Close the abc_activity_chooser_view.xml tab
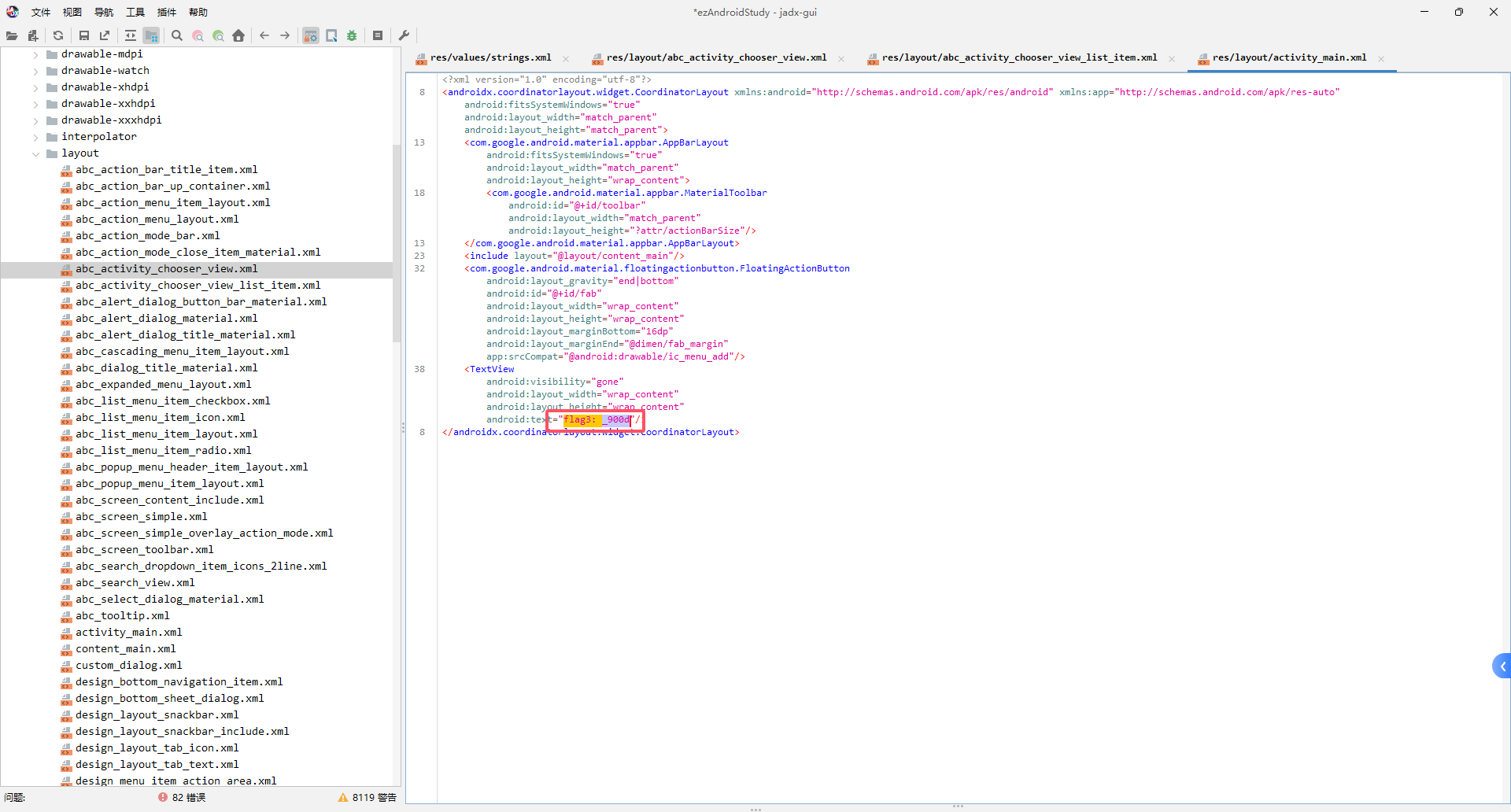The width and height of the screenshot is (1511, 812). (x=841, y=58)
